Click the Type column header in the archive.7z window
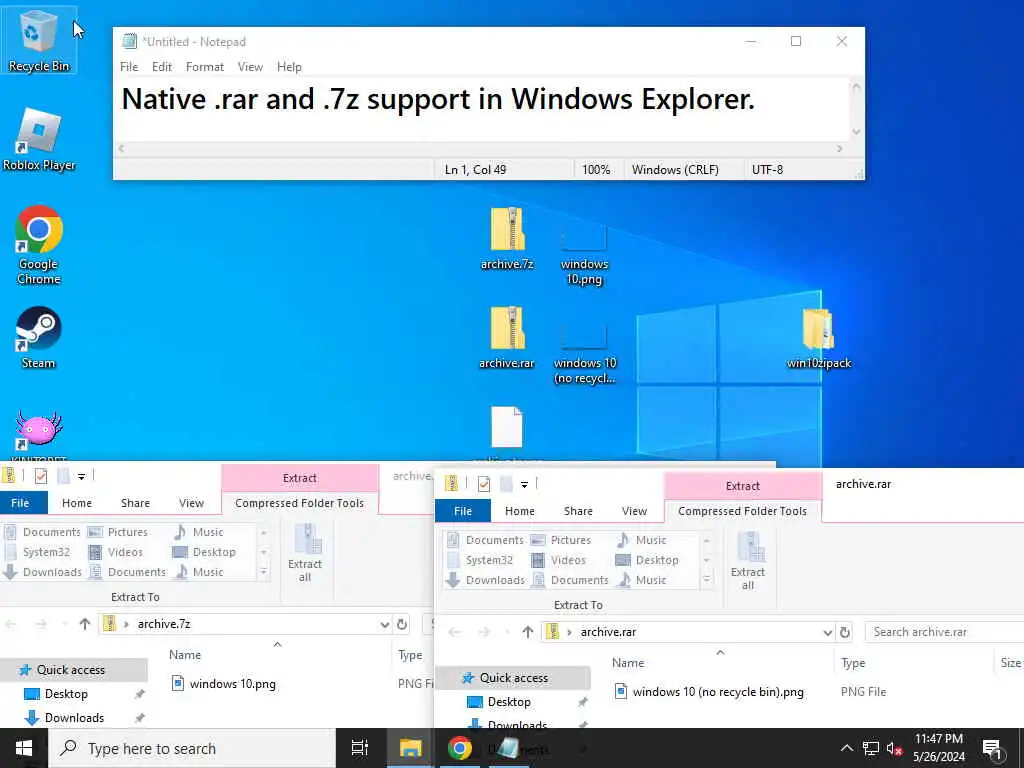This screenshot has height=768, width=1024. tap(411, 655)
